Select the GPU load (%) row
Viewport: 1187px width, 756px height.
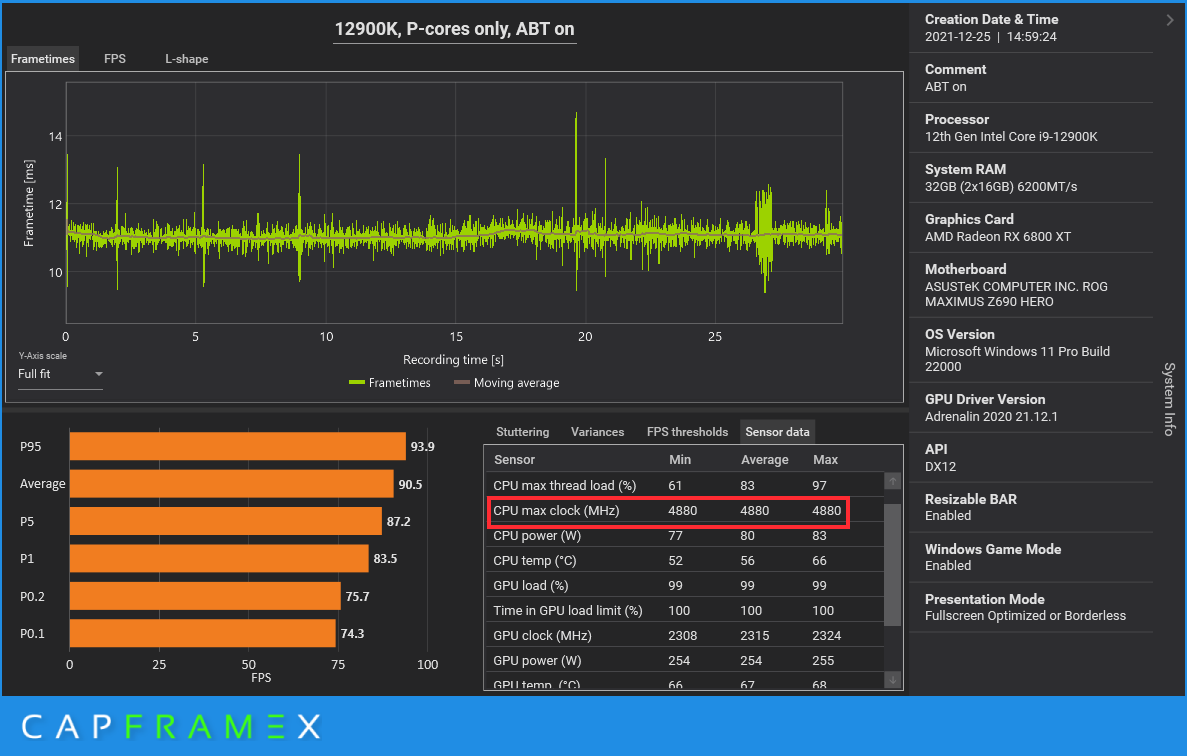[x=684, y=585]
